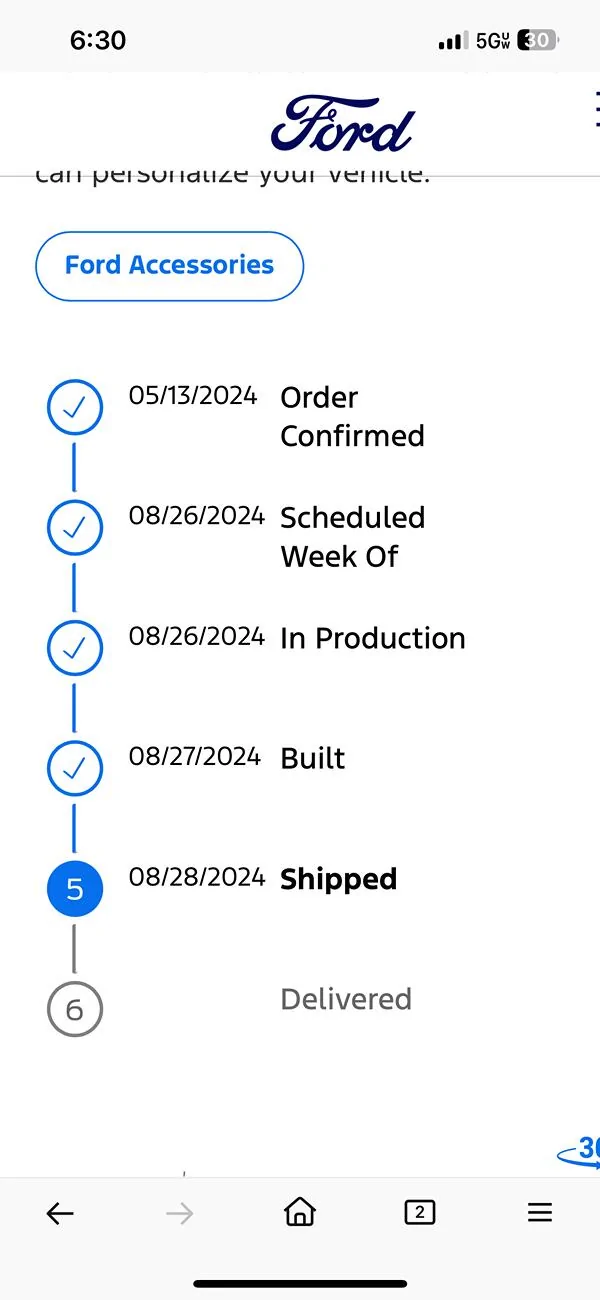Image resolution: width=600 pixels, height=1300 pixels.
Task: Tap the 360 view icon
Action: click(582, 1150)
